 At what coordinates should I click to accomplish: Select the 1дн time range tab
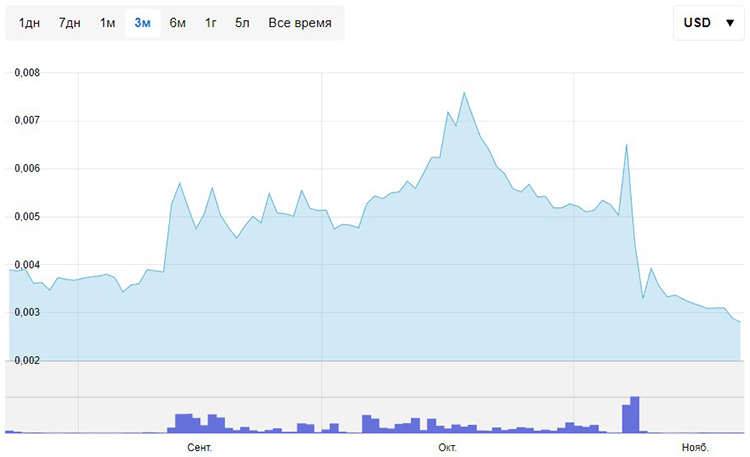click(x=29, y=23)
